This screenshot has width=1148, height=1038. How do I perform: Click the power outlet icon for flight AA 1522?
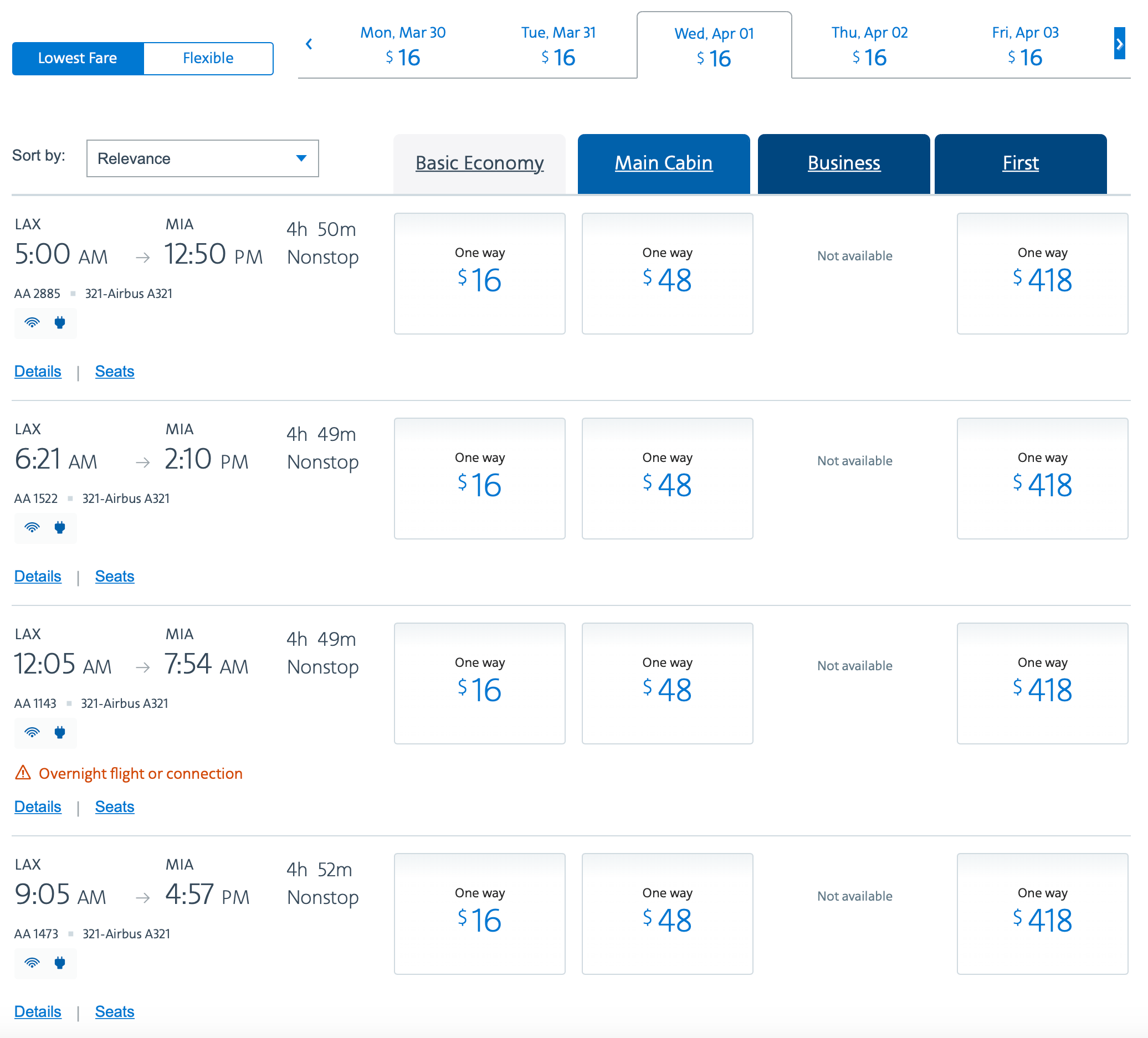pos(60,528)
